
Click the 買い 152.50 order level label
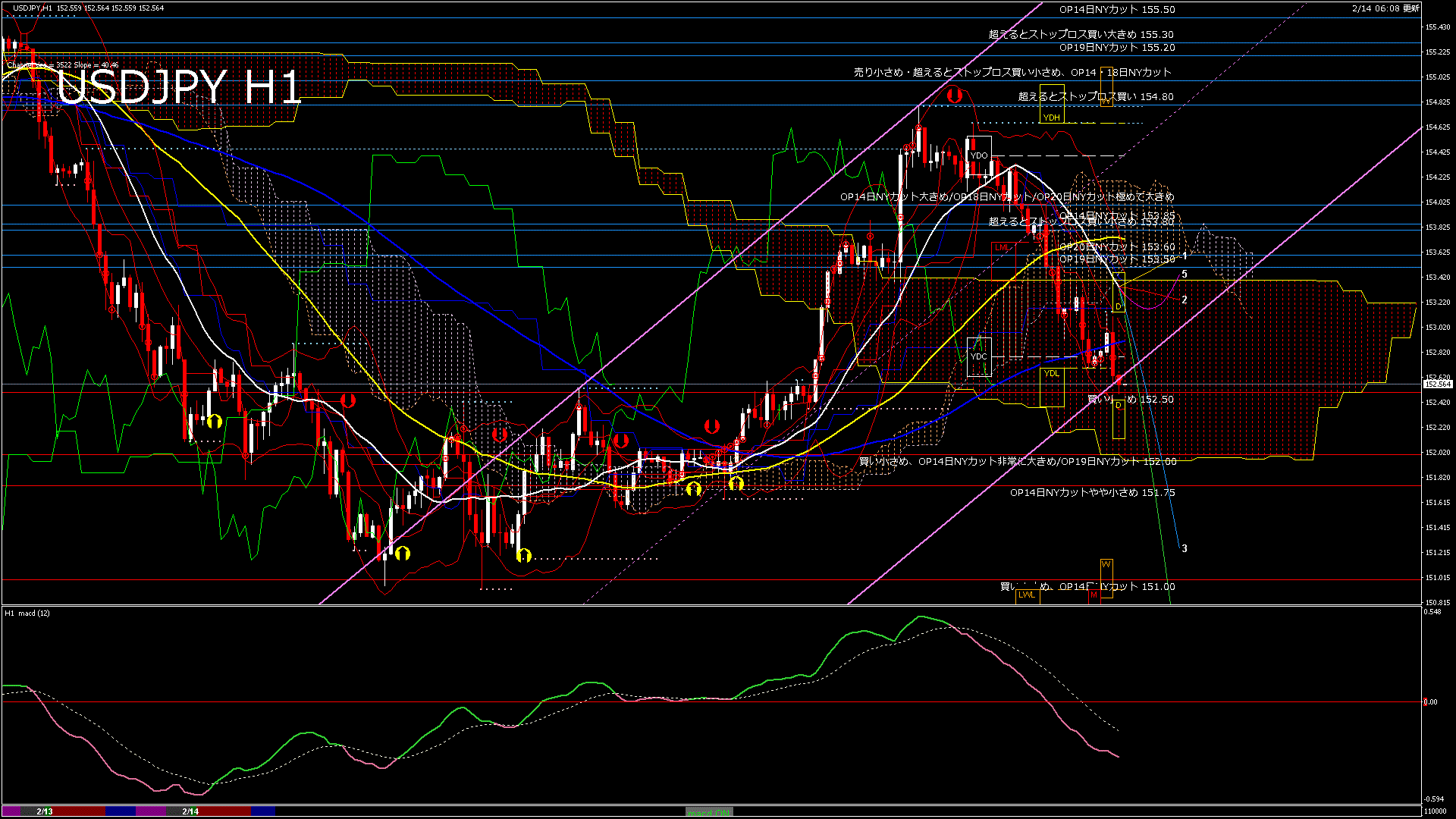[x=1130, y=399]
